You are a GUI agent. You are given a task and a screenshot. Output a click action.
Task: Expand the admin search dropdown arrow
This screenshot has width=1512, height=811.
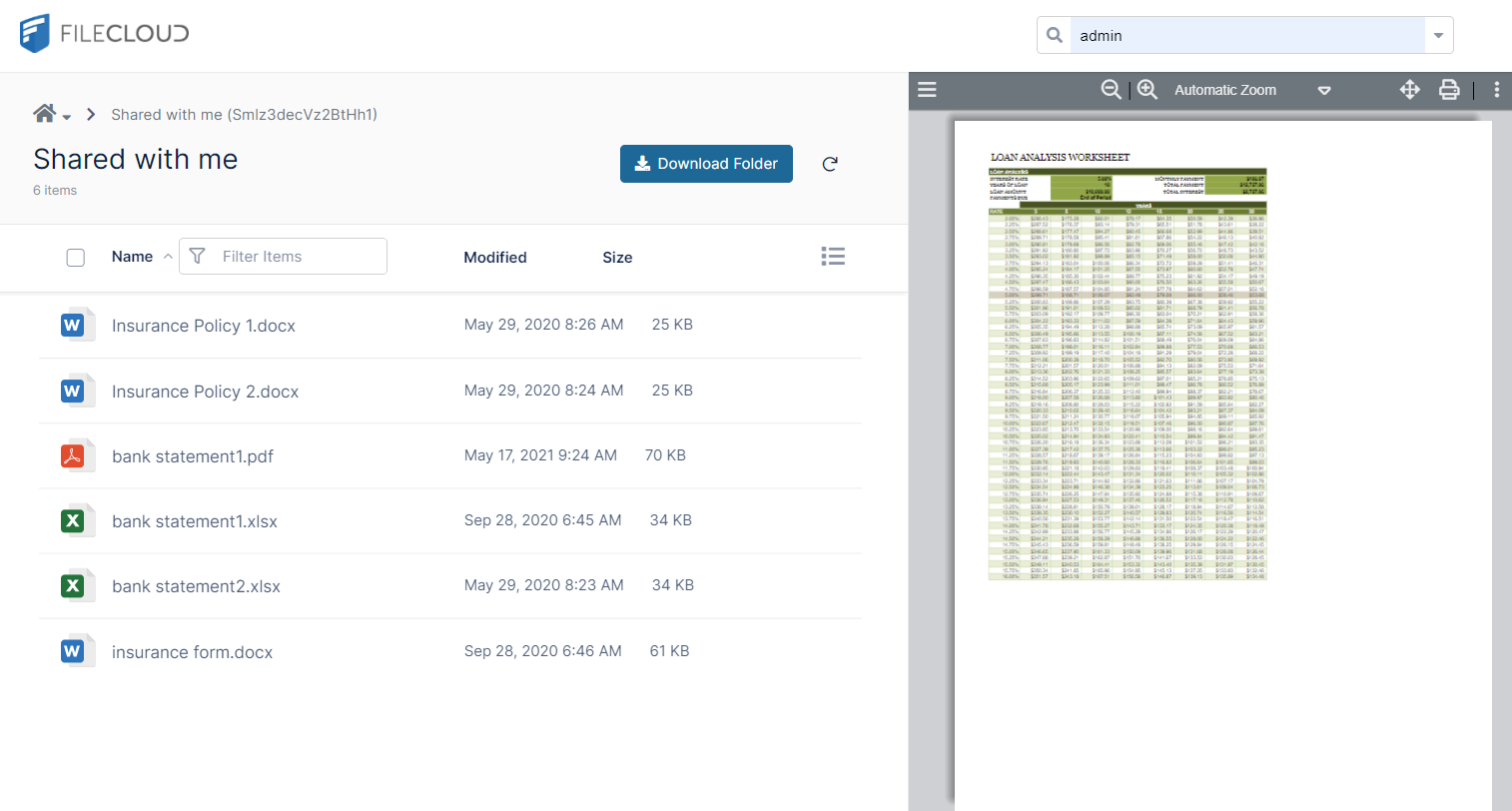click(x=1438, y=36)
